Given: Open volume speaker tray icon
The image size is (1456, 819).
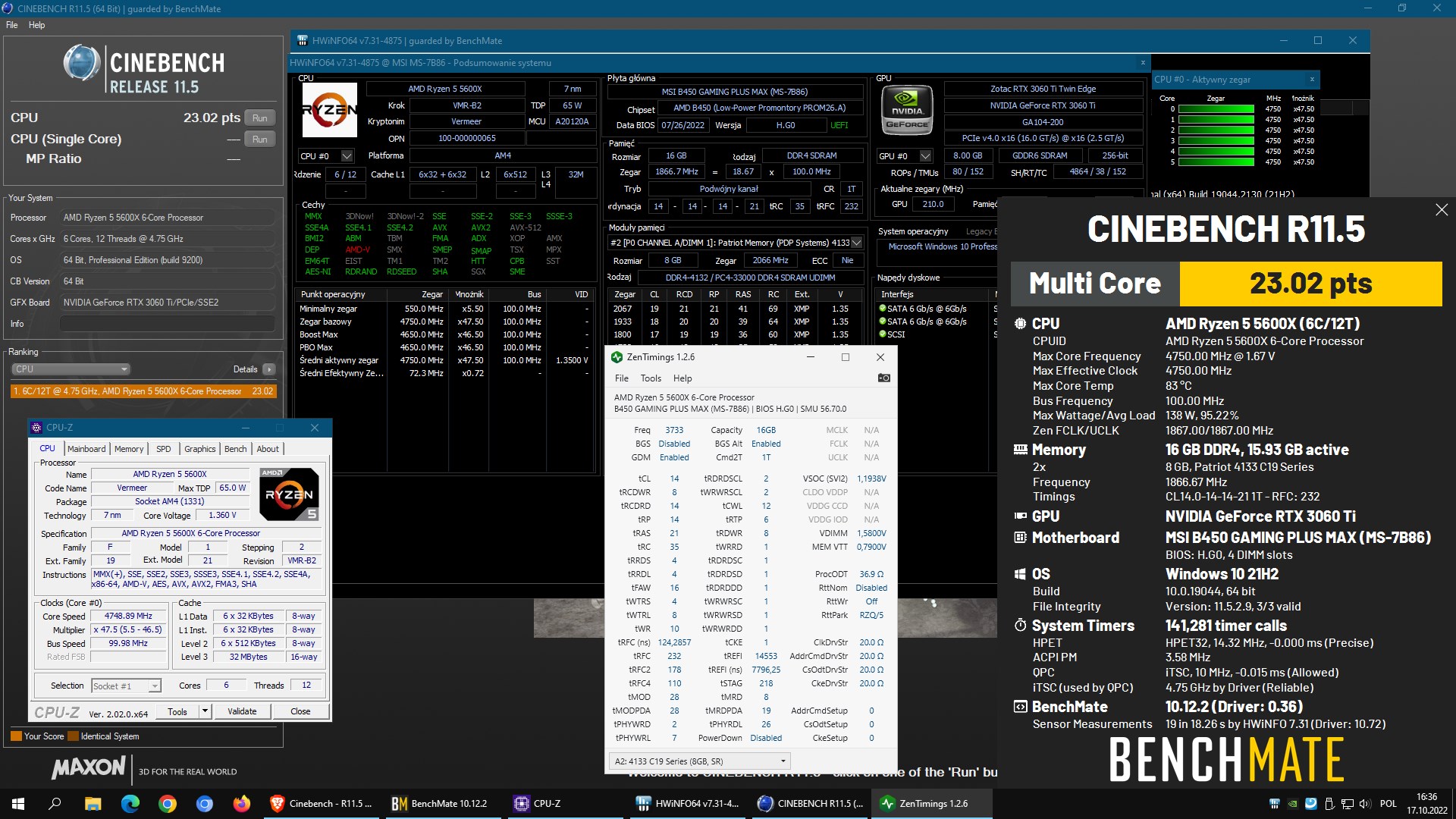Looking at the screenshot, I should pos(1365,804).
